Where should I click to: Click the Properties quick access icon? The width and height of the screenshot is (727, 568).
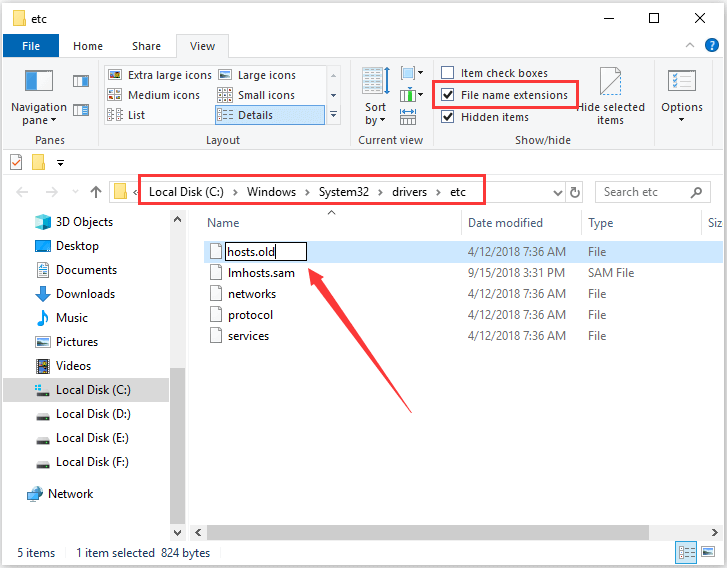[16, 162]
